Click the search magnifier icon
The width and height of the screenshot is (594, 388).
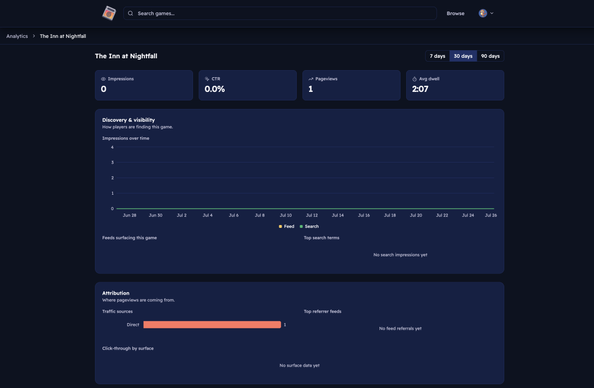point(130,13)
